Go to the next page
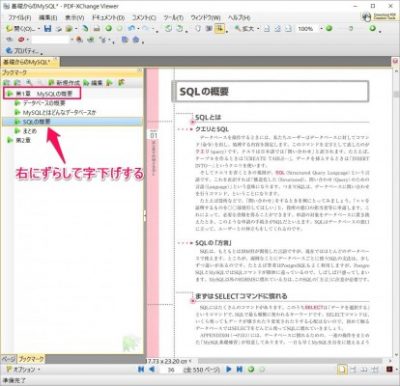The image size is (400, 386). 229,369
